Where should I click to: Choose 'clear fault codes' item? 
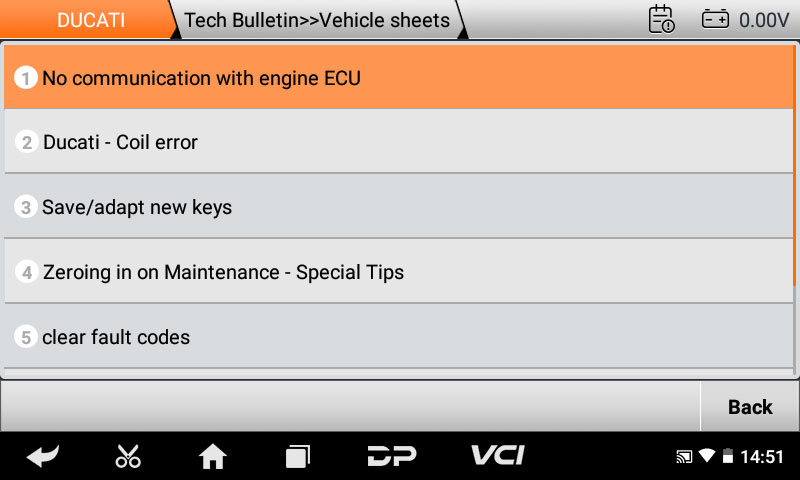point(398,337)
